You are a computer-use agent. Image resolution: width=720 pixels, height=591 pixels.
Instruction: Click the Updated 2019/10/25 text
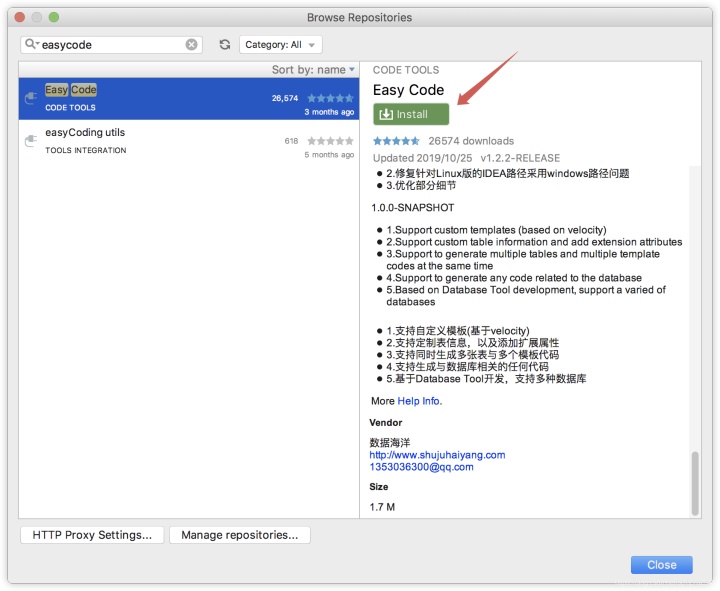click(422, 158)
